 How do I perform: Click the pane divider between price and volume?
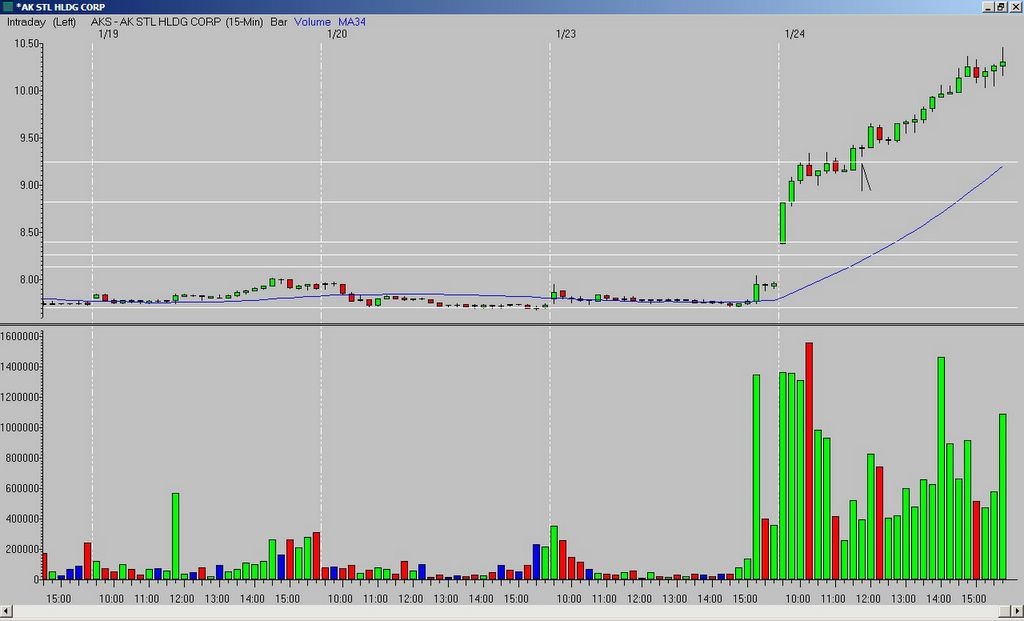512,324
